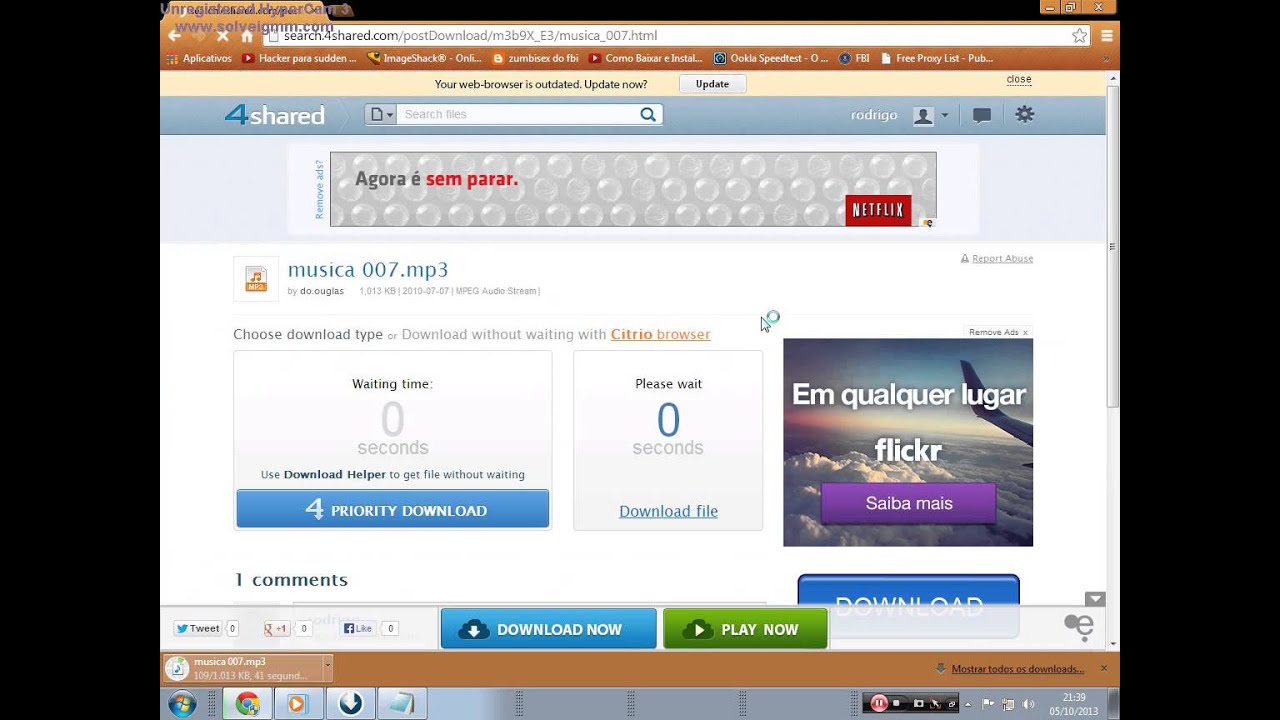Screen dimensions: 1280x720
Task: Click the Priority Download button
Action: pos(393,509)
